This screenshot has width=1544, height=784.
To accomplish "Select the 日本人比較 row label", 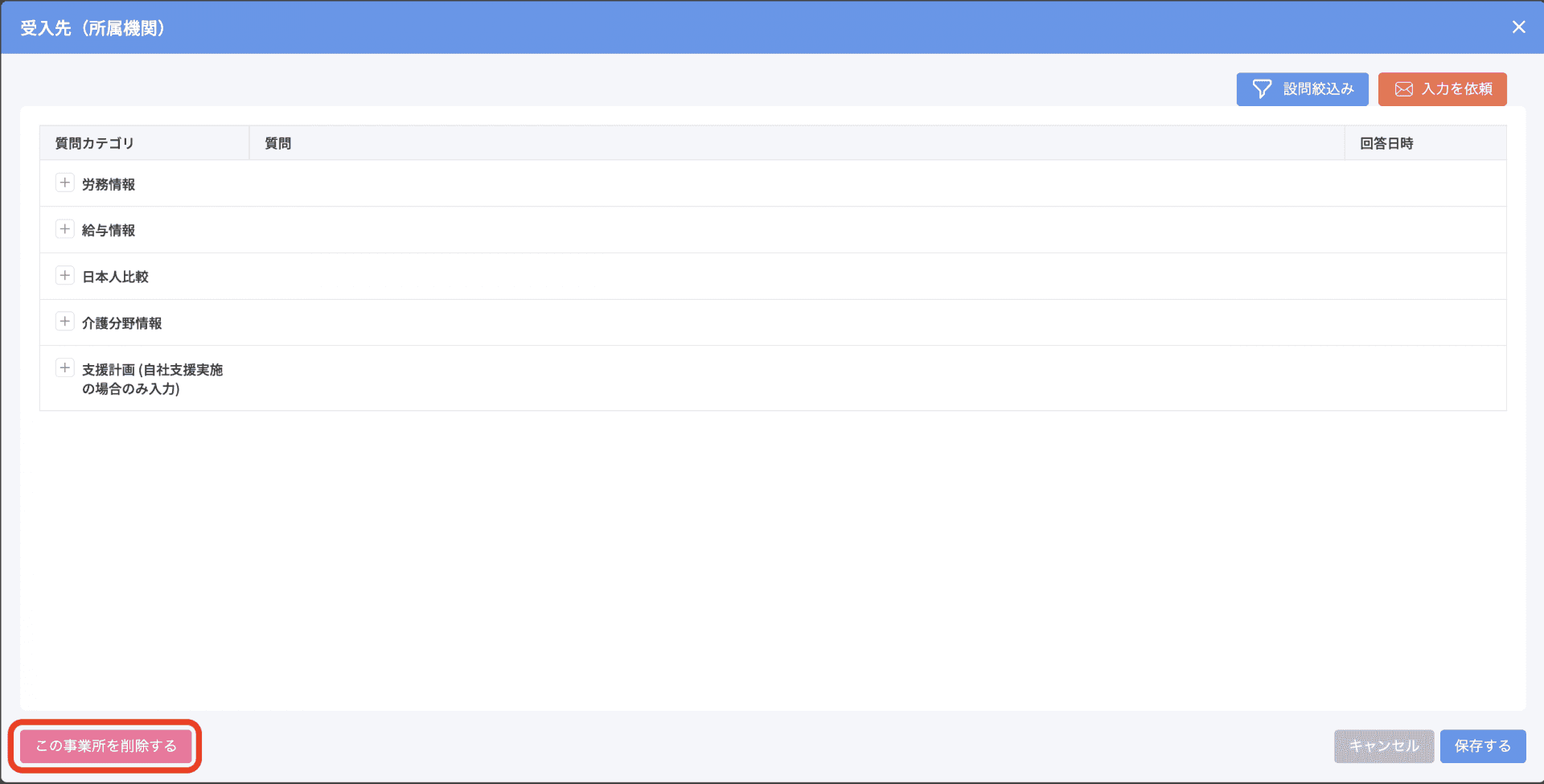I will pyautogui.click(x=115, y=277).
